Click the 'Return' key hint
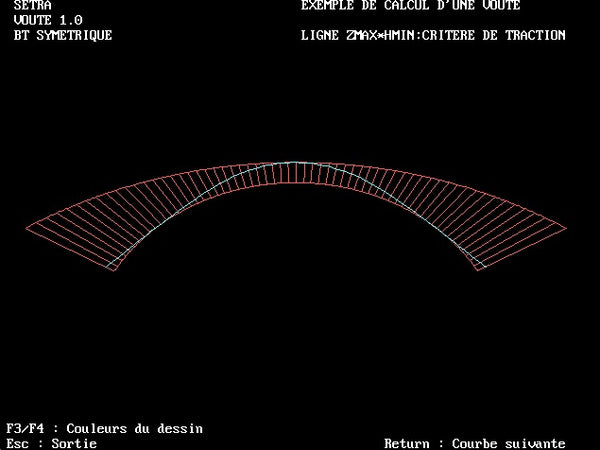 tap(407, 443)
